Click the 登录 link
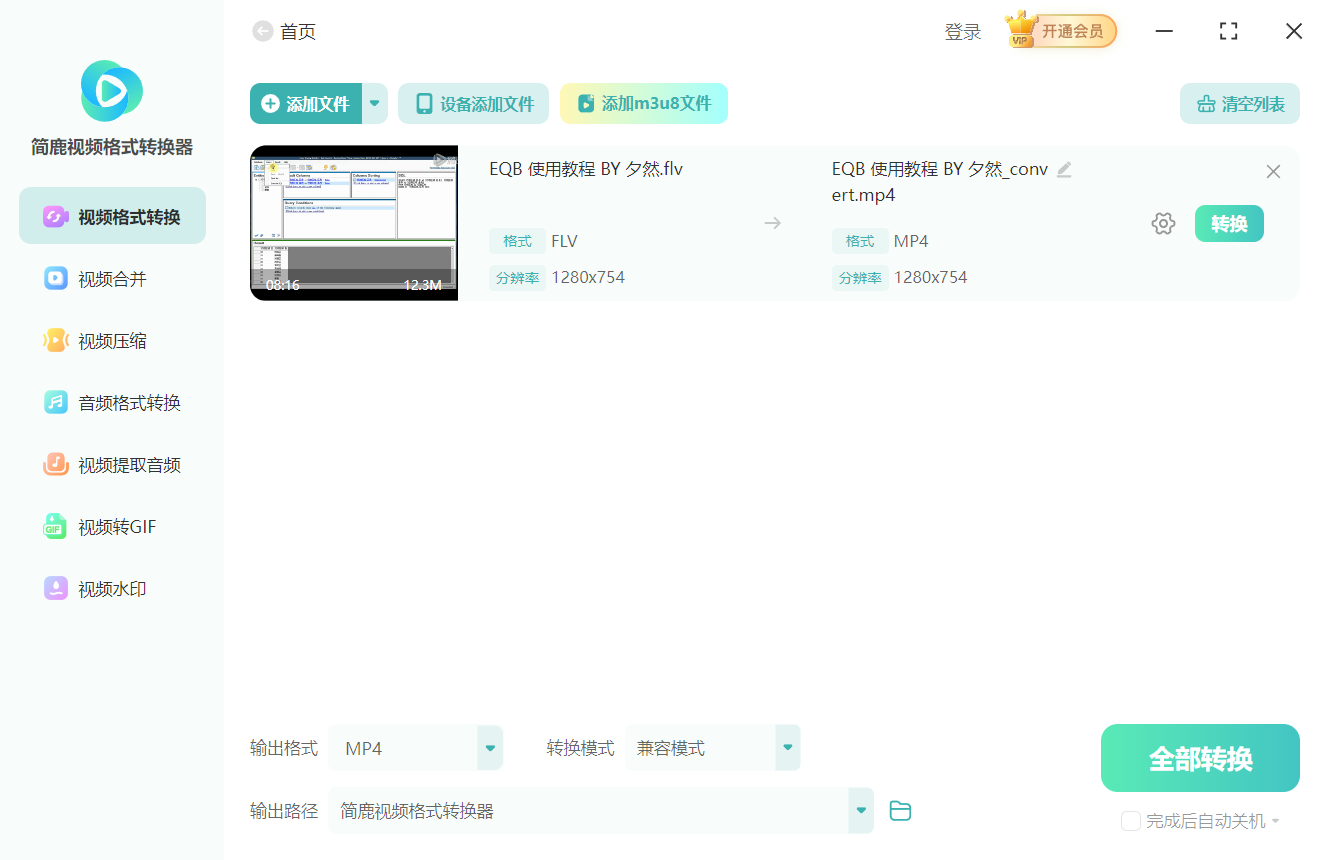 [x=963, y=32]
